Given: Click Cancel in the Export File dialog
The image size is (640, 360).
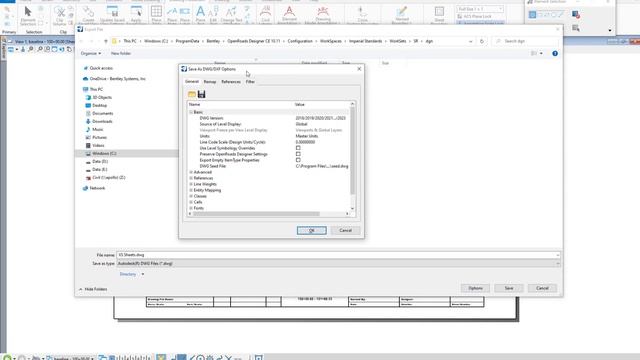Looking at the screenshot, I should [x=542, y=288].
